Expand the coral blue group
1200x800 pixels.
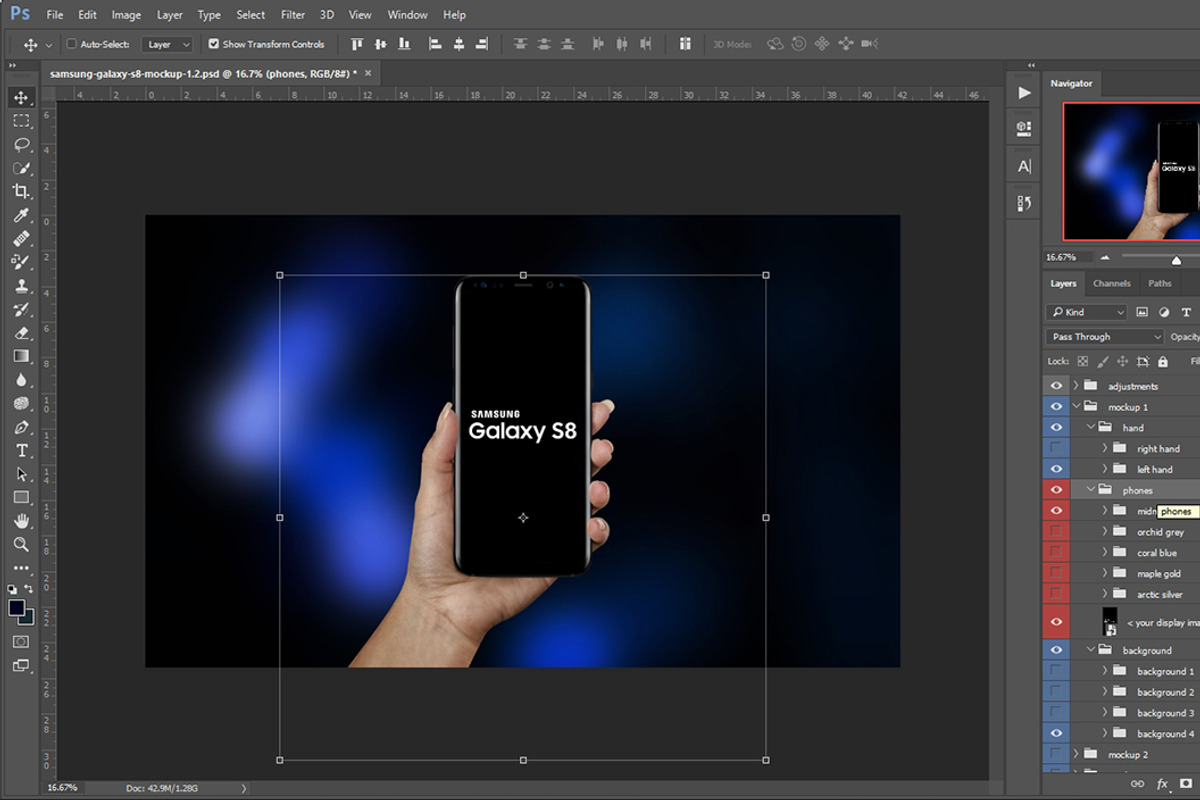coord(1105,552)
